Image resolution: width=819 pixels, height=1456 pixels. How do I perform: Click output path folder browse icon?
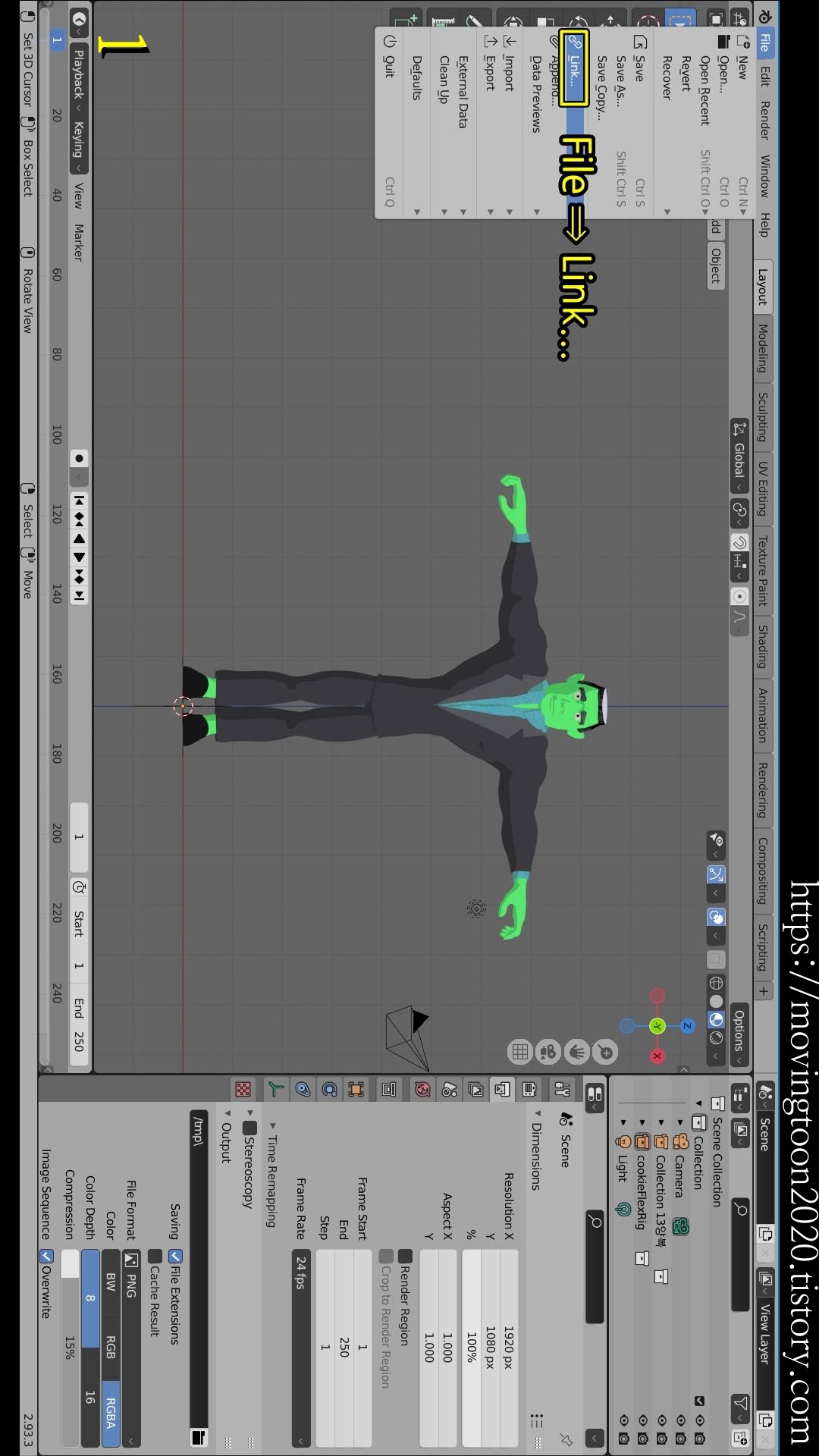point(199,1437)
